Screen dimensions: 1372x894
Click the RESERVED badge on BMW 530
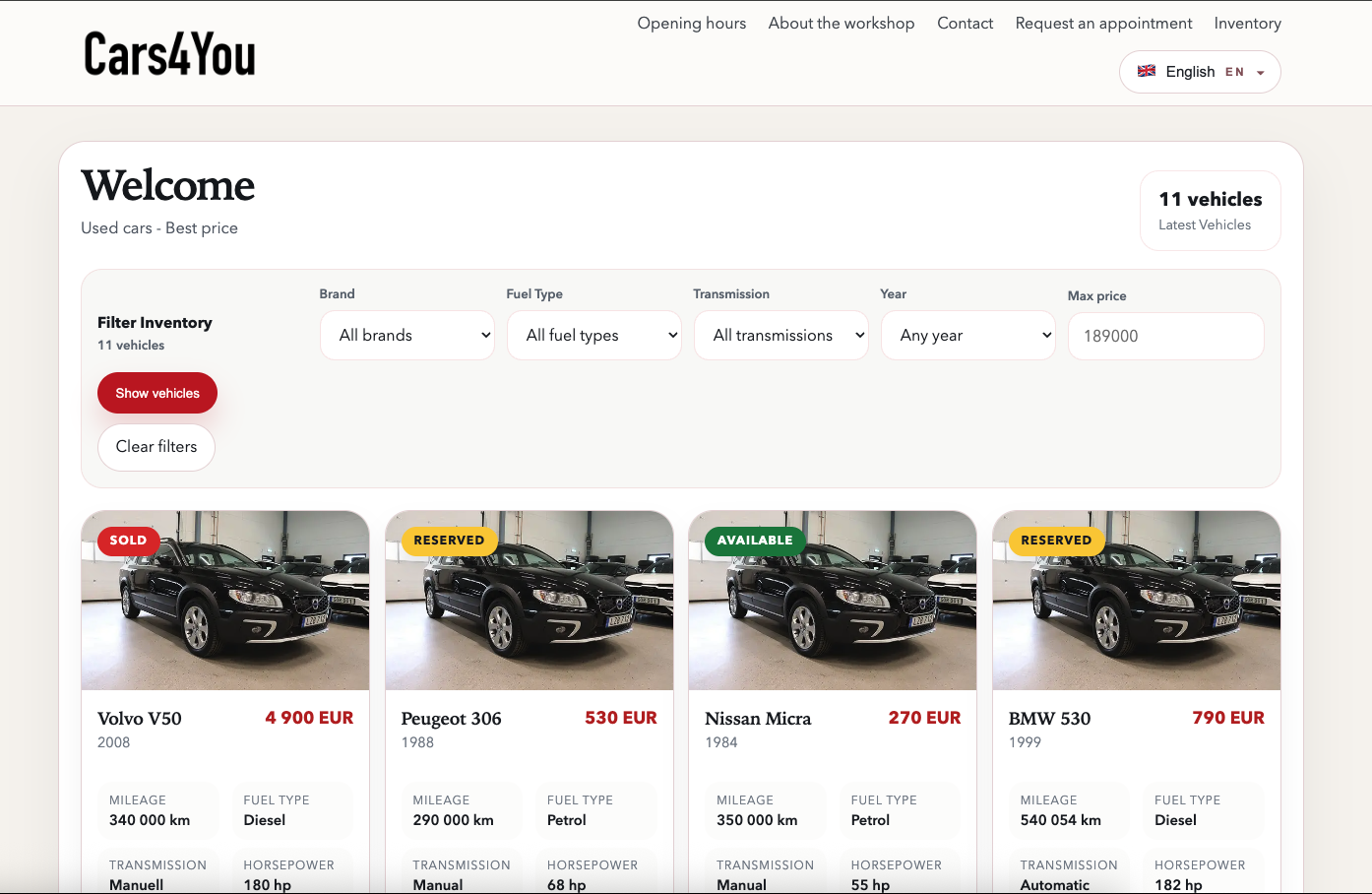(x=1056, y=541)
